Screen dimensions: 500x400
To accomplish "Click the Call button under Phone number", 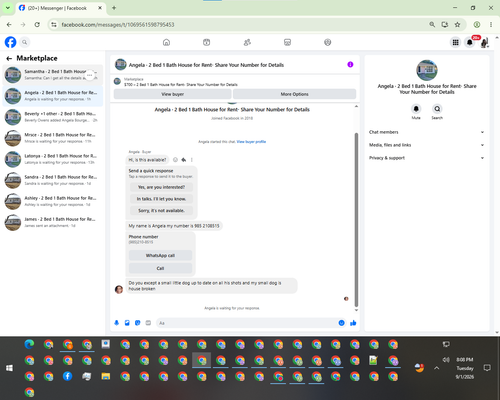I will [160, 268].
